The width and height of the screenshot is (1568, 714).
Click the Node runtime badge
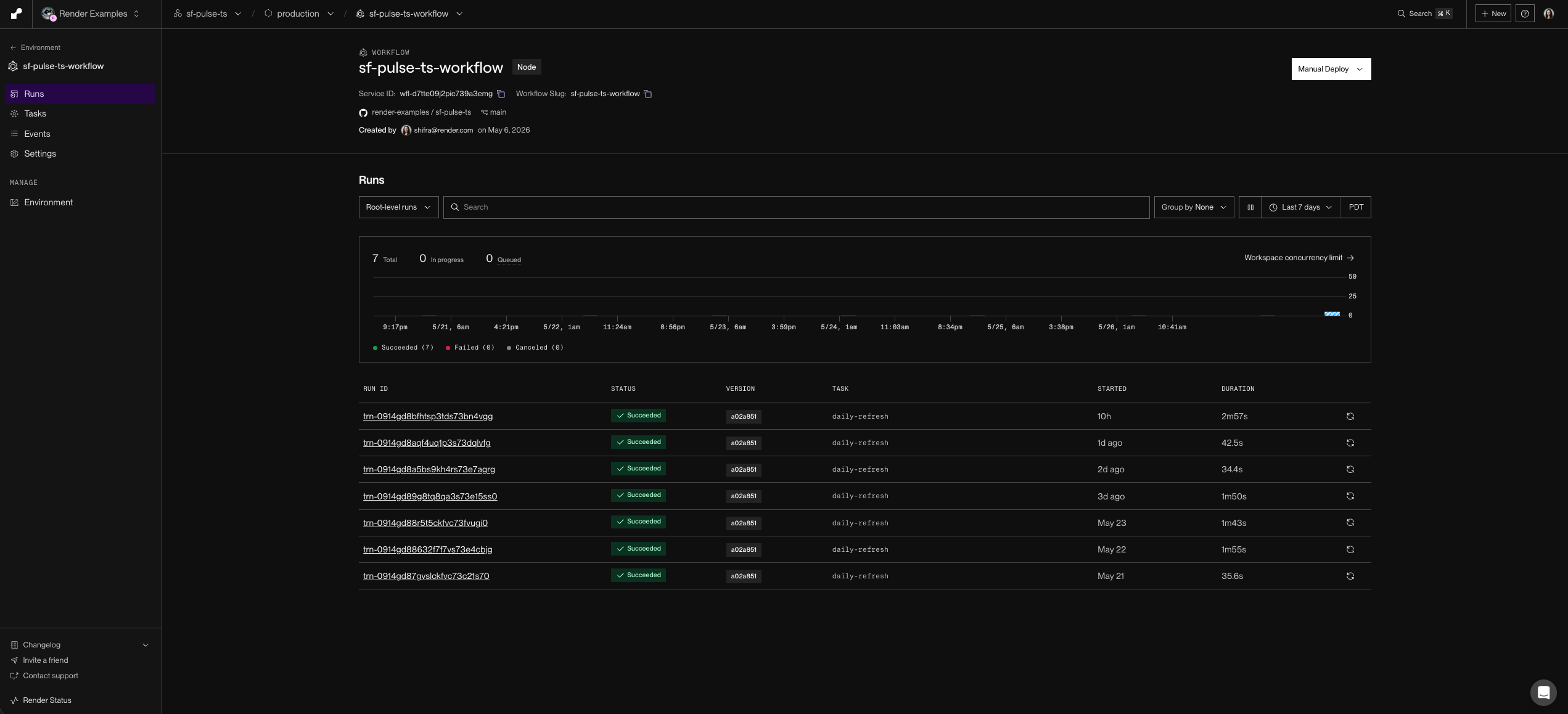(x=527, y=67)
